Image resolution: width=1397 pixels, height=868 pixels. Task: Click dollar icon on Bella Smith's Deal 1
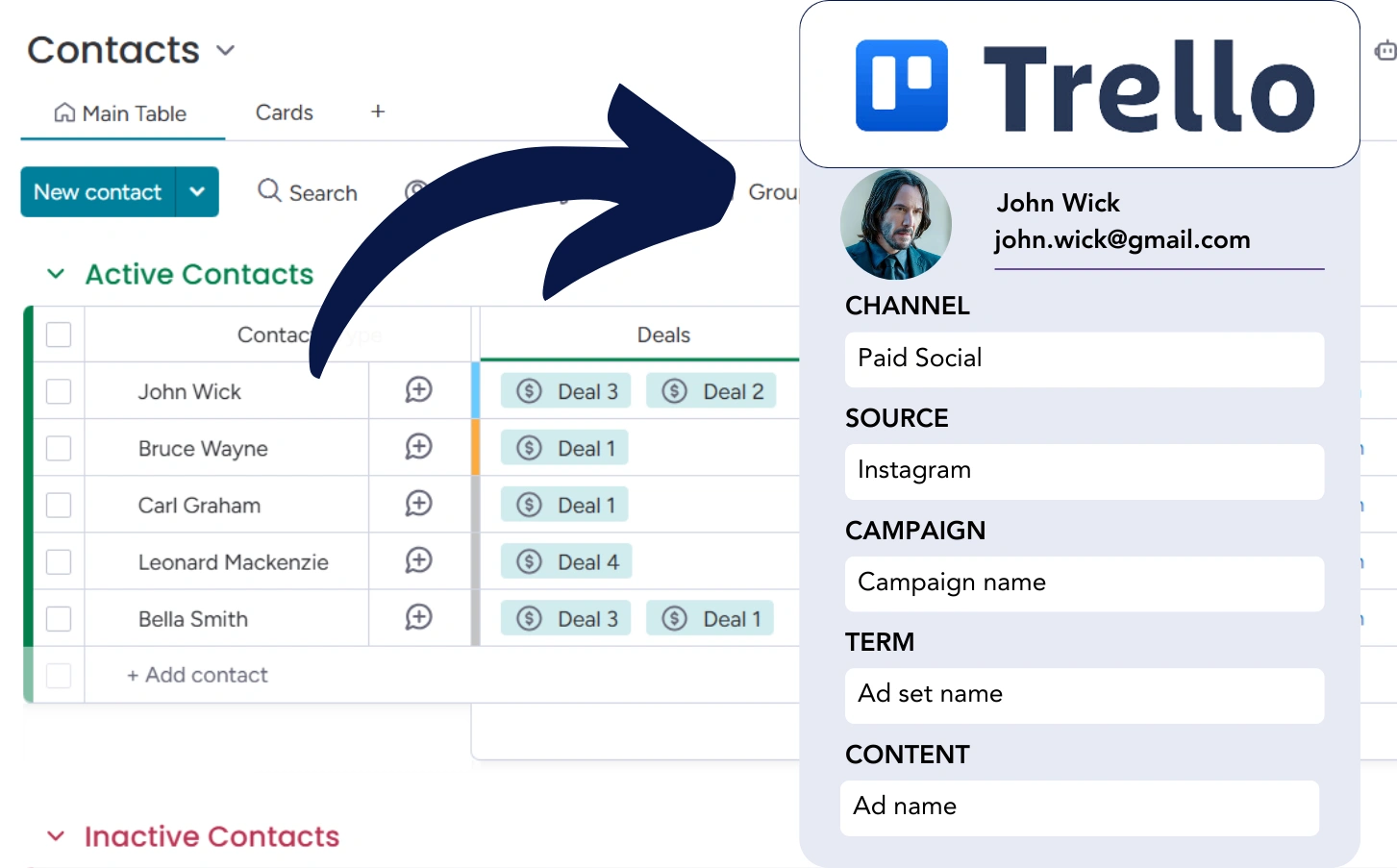coord(674,618)
